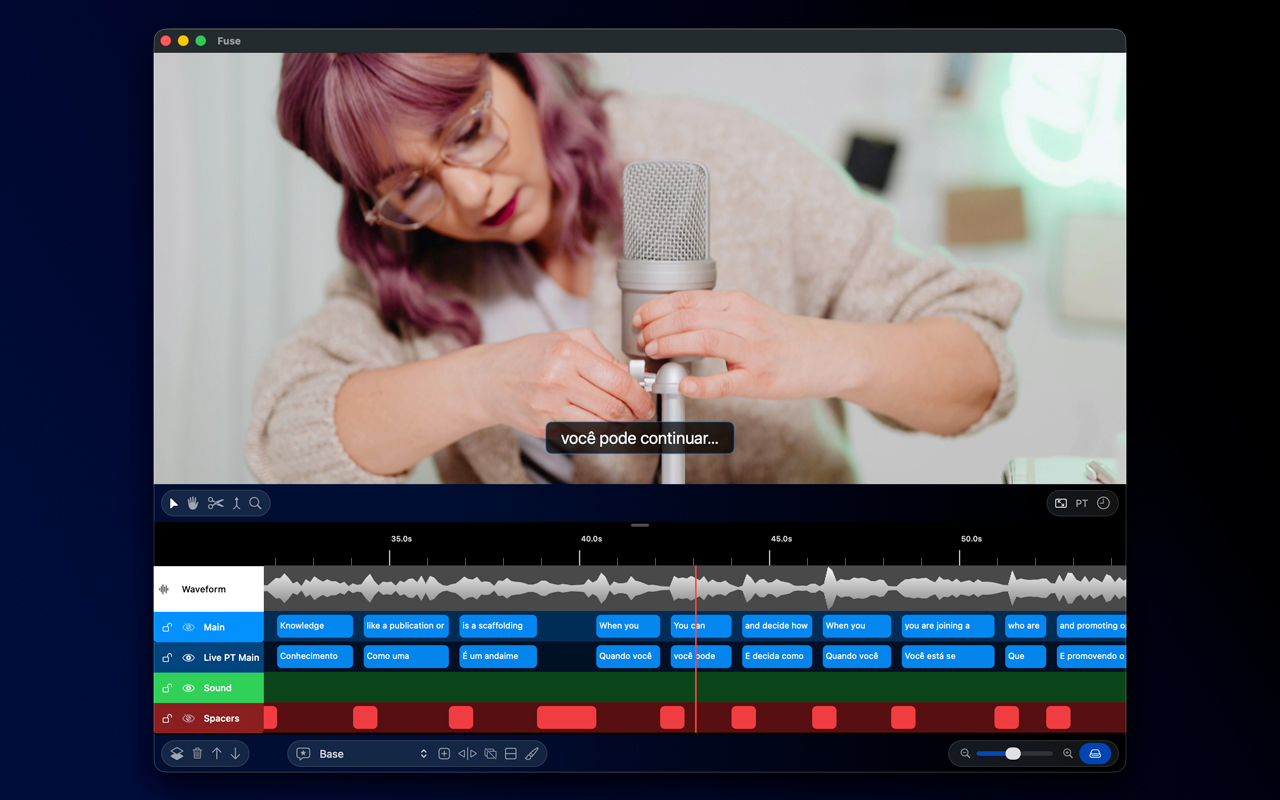Open the PT language selector
Image resolution: width=1280 pixels, height=800 pixels.
coord(1081,504)
